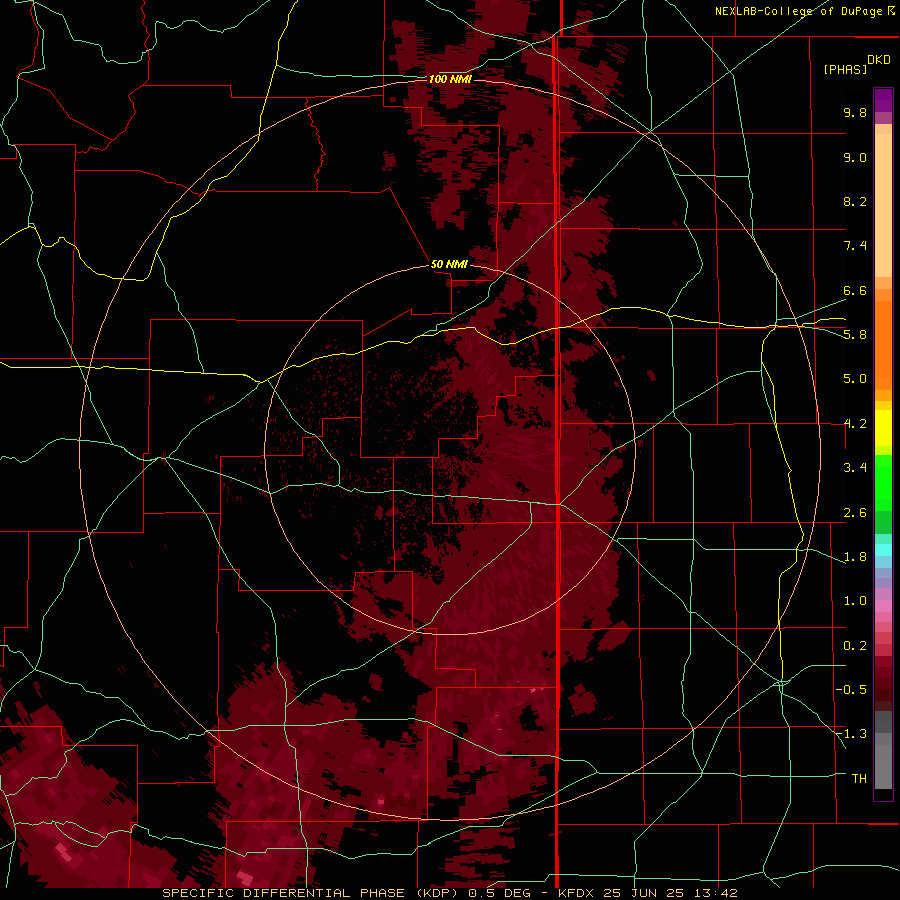Click the purple top of color bar
The image size is (900, 900).
(x=883, y=100)
